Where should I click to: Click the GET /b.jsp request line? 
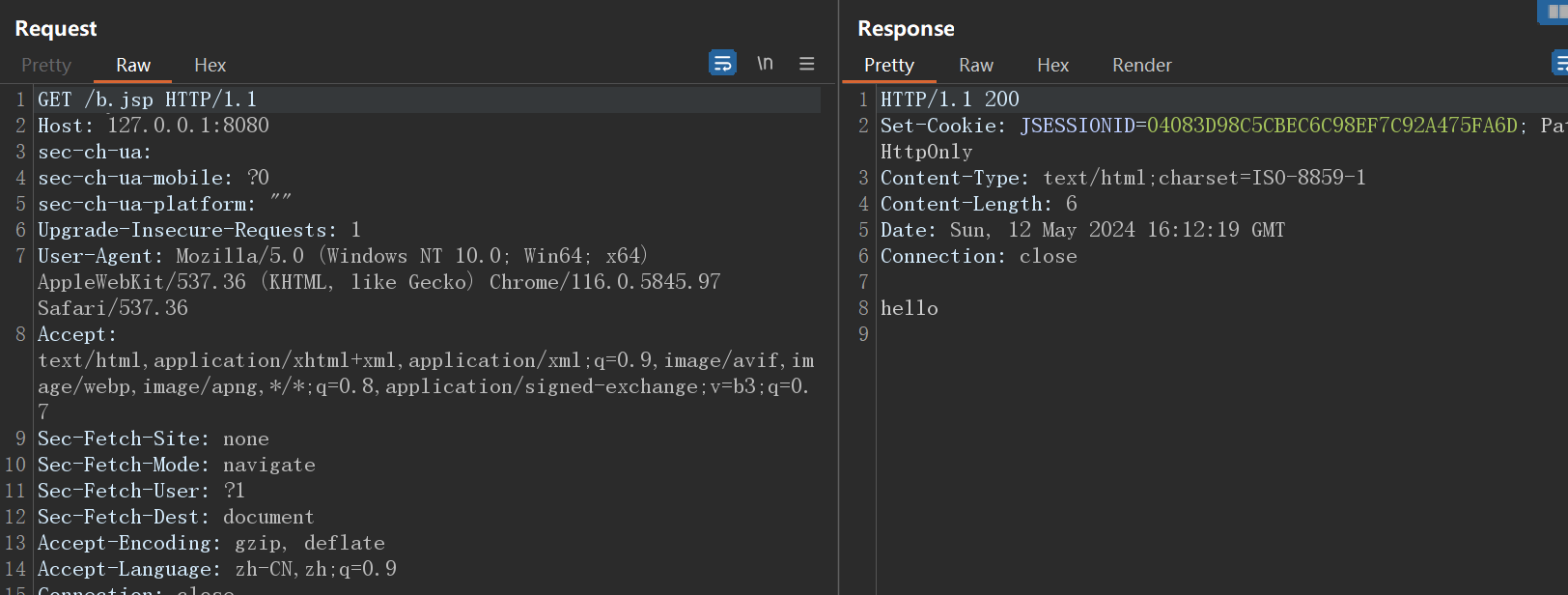coord(147,99)
